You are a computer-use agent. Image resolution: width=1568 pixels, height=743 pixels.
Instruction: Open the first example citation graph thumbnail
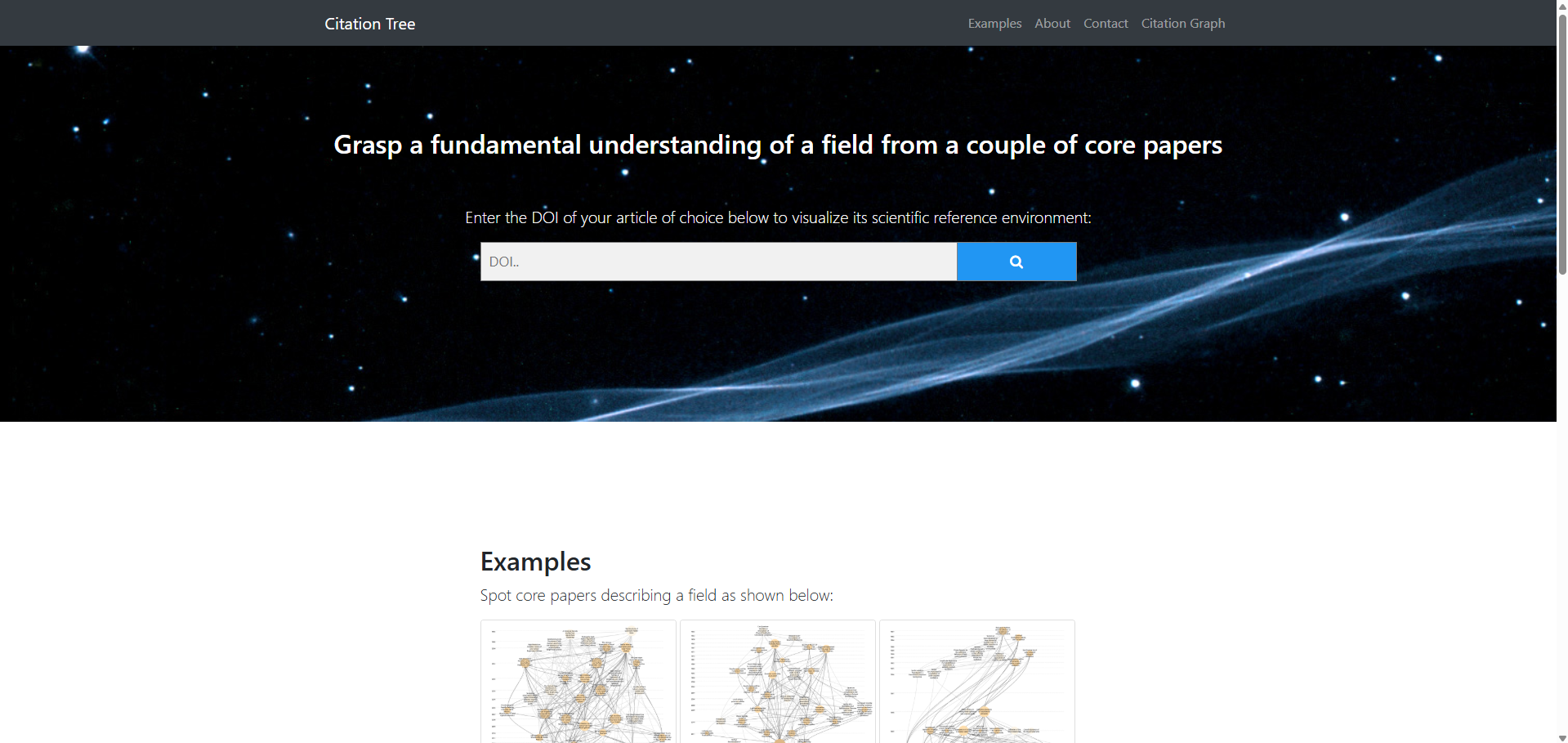579,682
